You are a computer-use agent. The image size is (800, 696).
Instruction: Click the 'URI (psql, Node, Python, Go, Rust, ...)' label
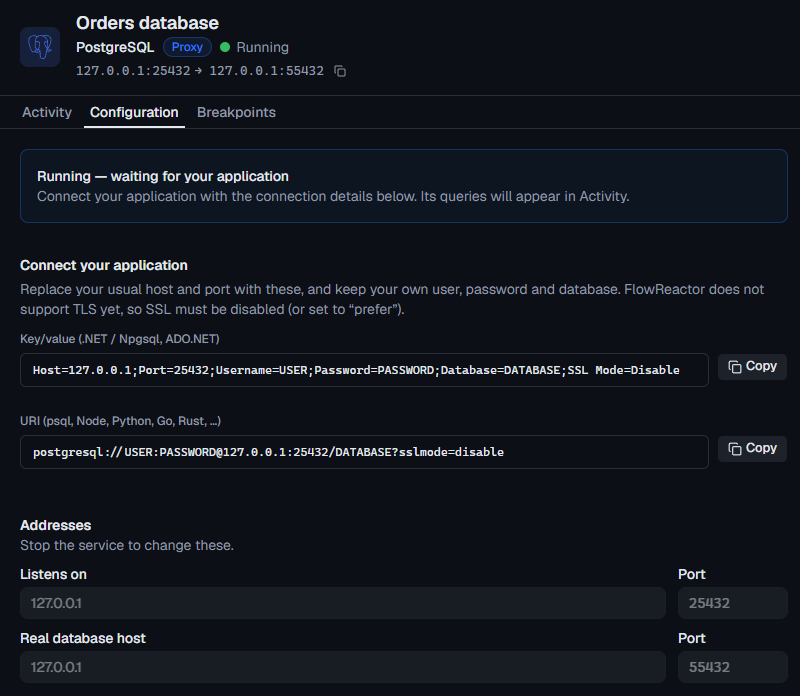click(x=120, y=421)
